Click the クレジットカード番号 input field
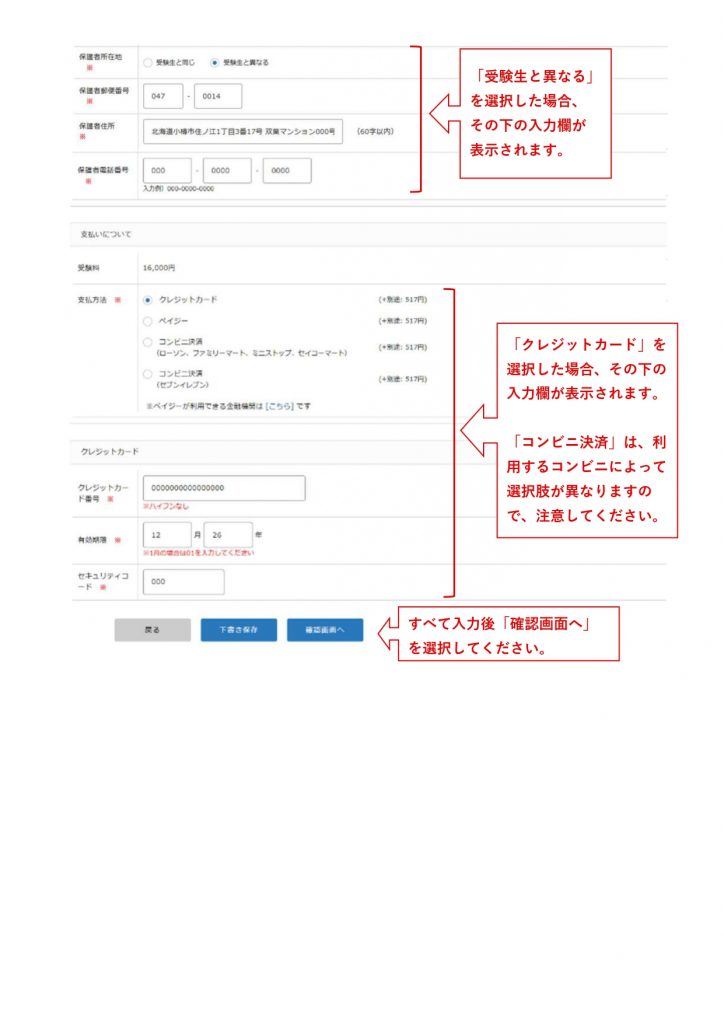Screen dimensions: 724x1024 pos(224,488)
